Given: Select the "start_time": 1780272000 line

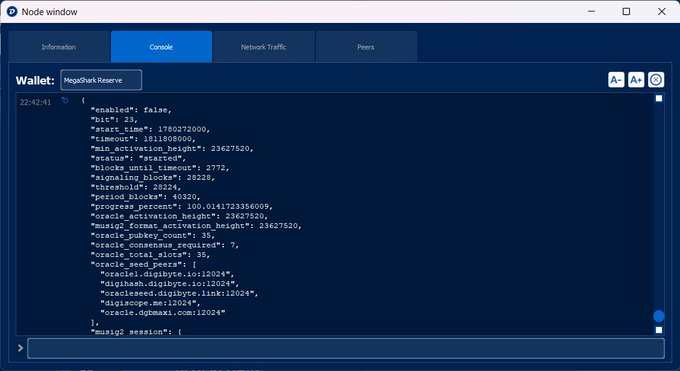Looking at the screenshot, I should (x=150, y=129).
